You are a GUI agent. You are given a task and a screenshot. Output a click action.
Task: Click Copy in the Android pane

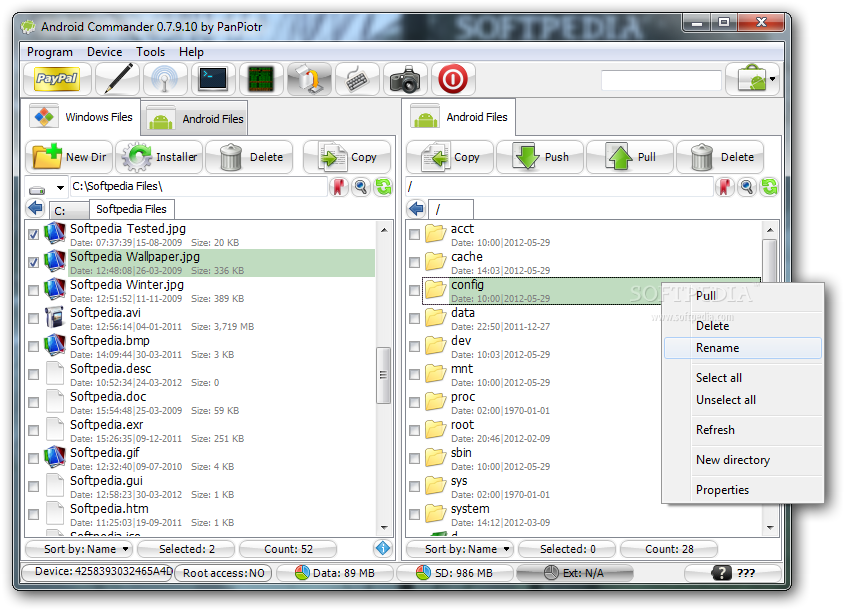[x=450, y=157]
